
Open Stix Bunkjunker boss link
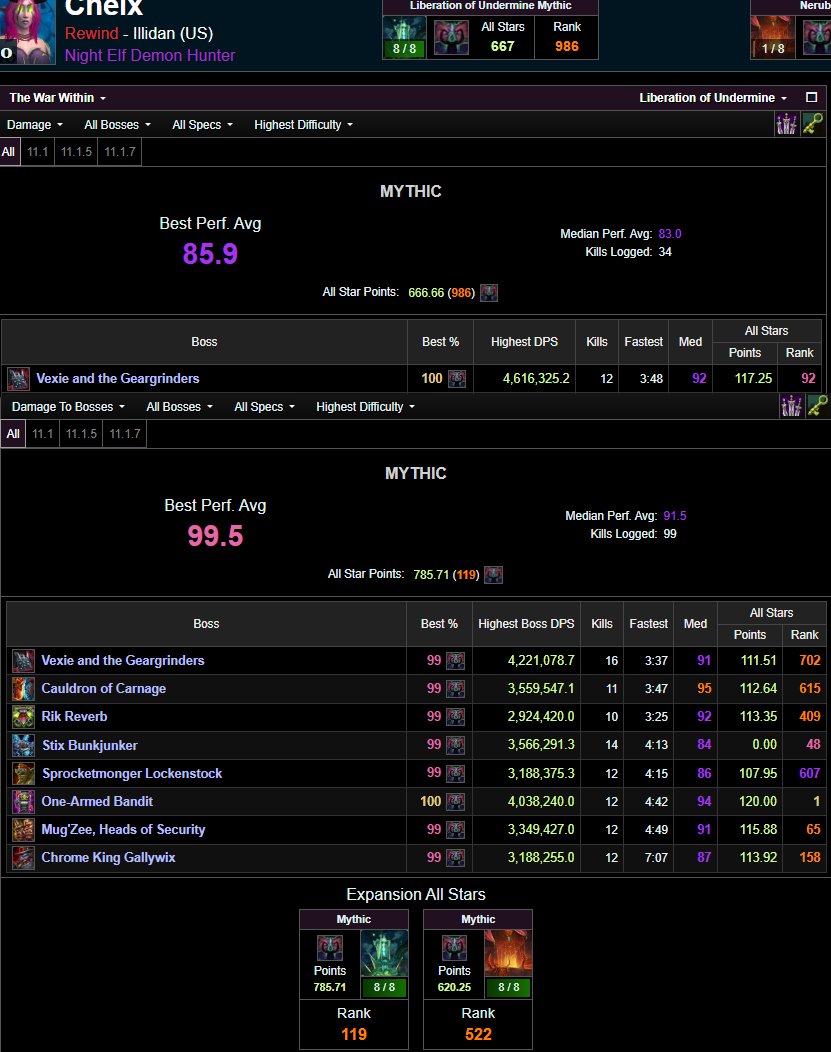pyautogui.click(x=89, y=745)
